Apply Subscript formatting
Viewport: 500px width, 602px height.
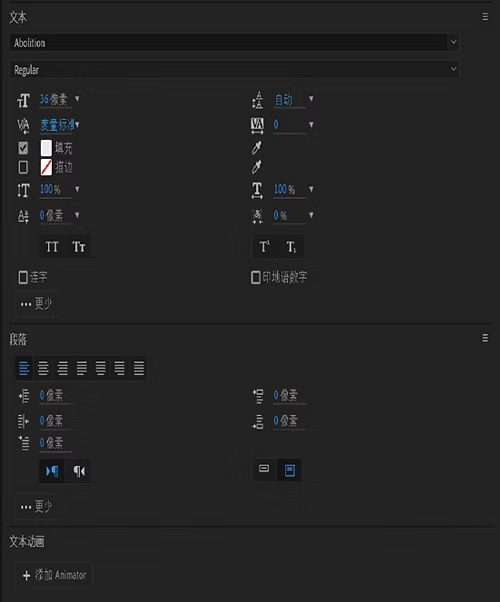point(291,246)
